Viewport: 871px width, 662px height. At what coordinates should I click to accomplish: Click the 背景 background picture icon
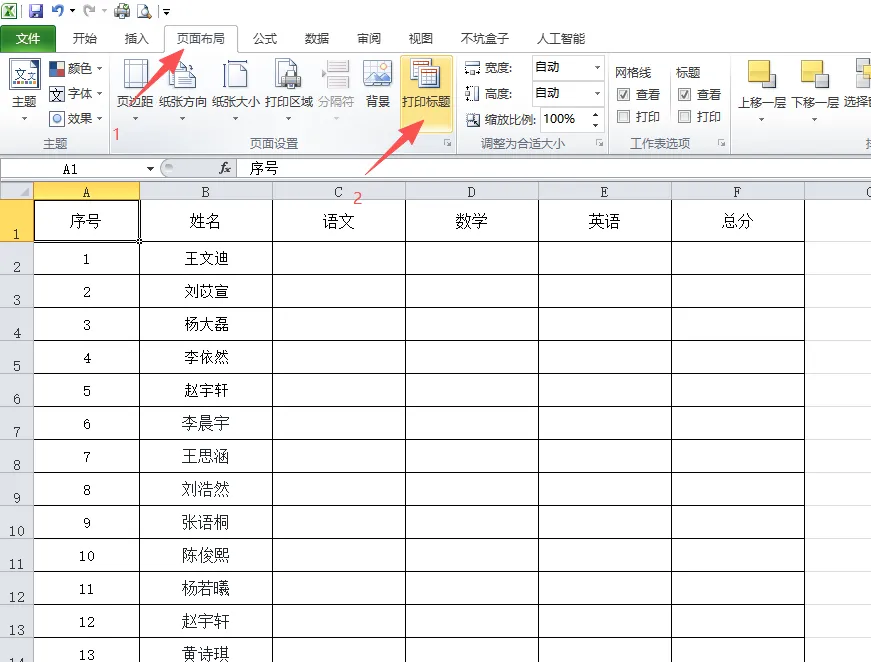coord(377,74)
